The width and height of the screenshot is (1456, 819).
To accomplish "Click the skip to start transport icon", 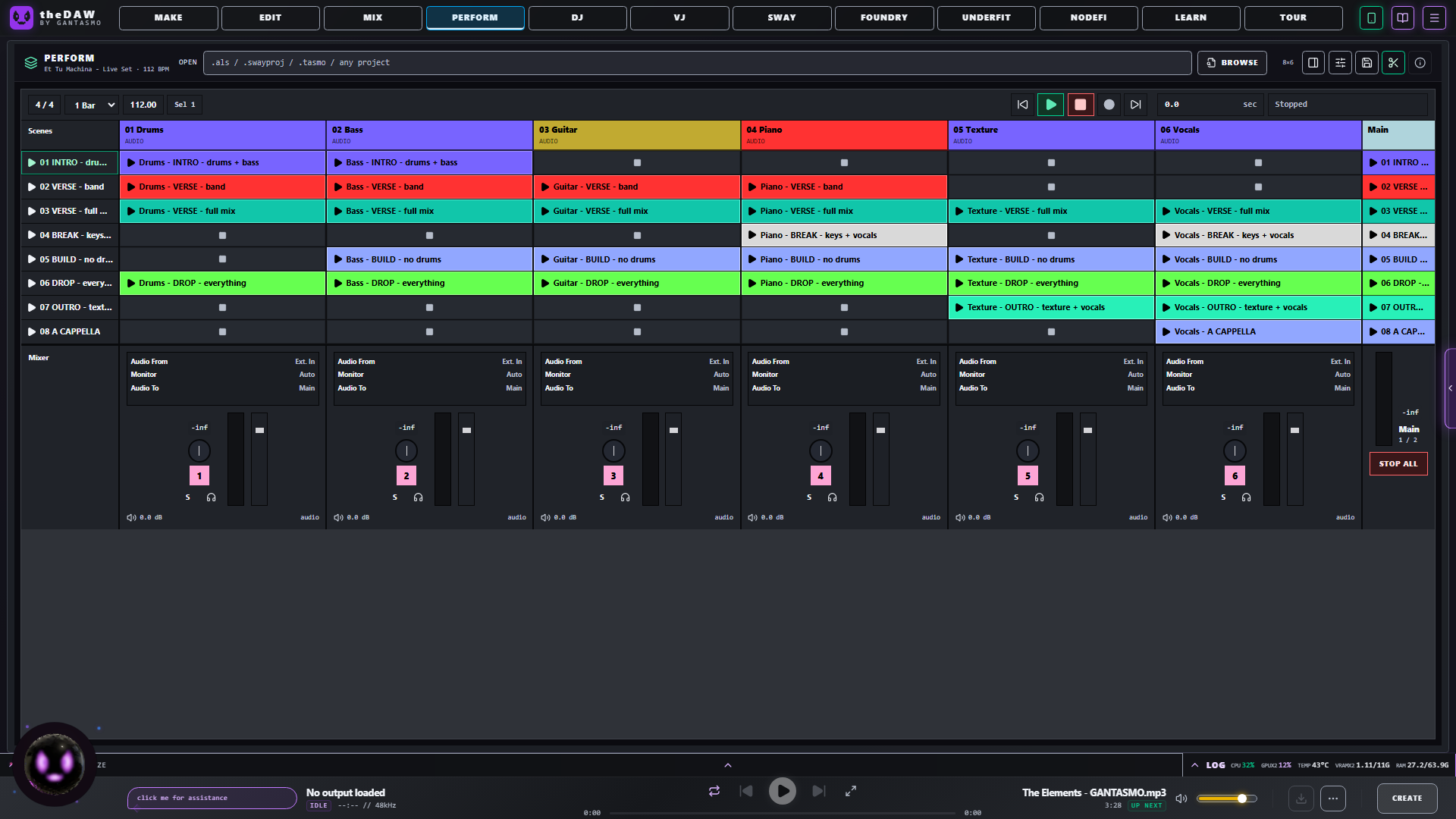I will (1022, 105).
